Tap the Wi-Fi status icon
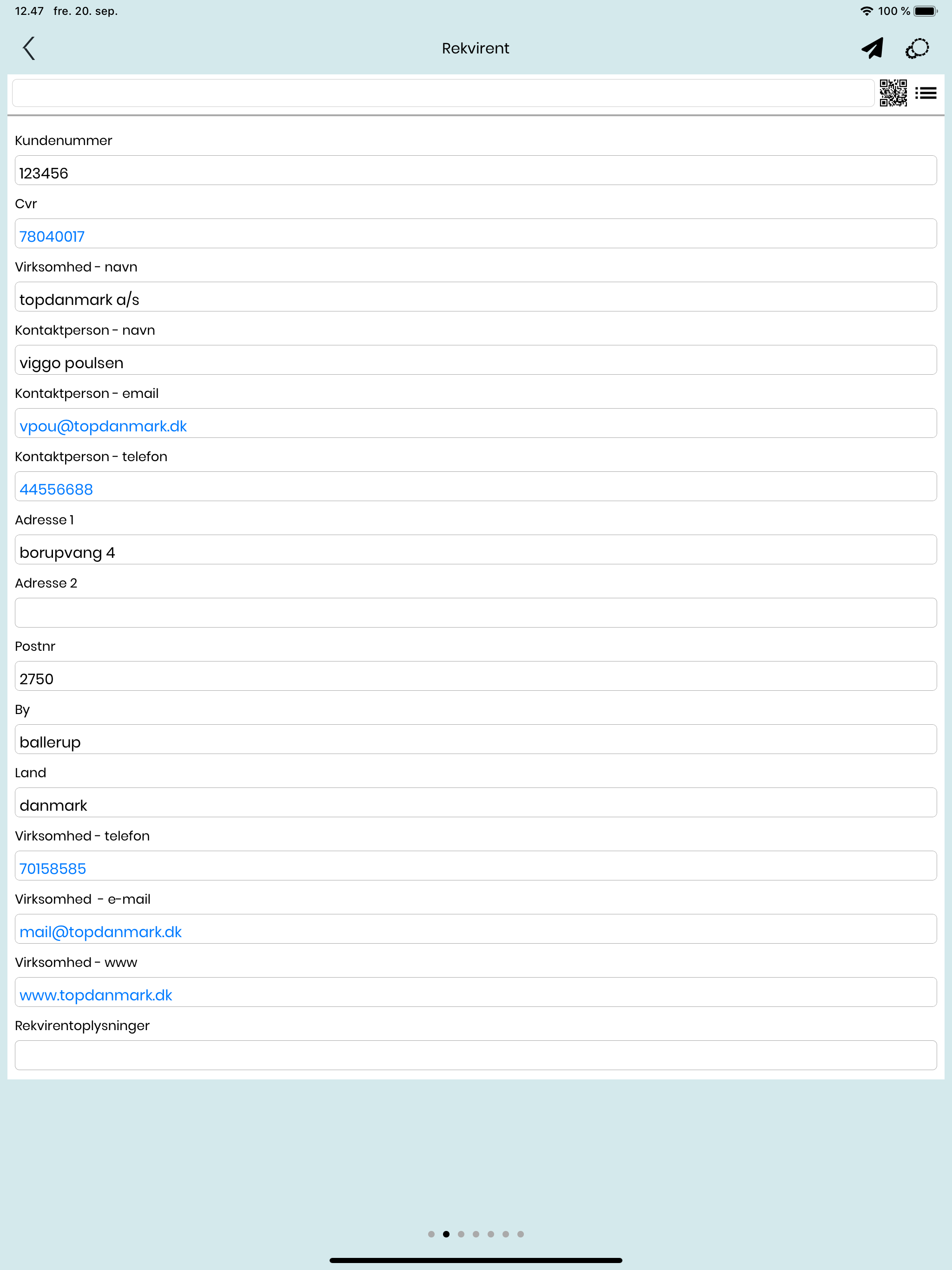 866,11
